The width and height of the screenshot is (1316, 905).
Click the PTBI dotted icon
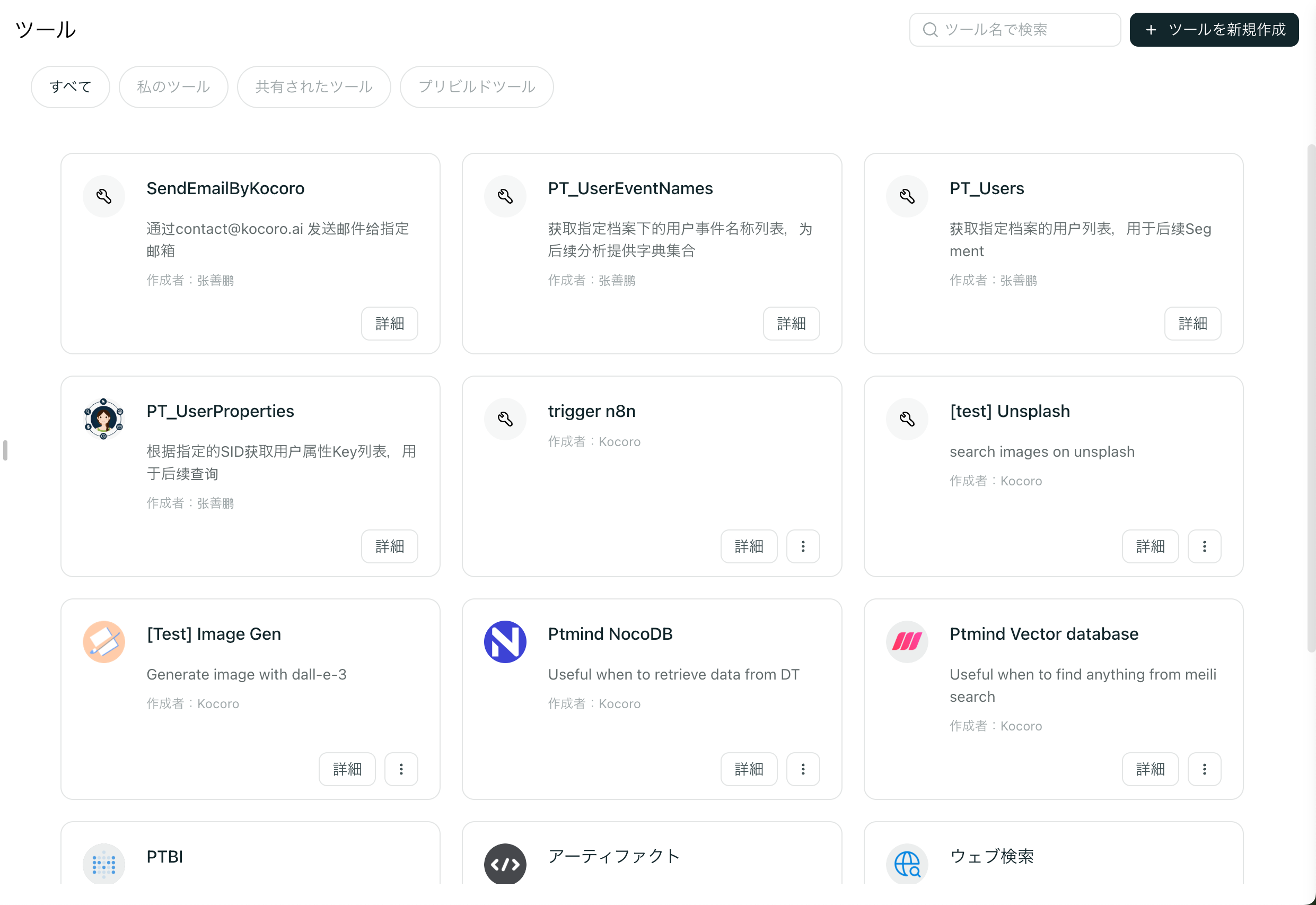[104, 864]
